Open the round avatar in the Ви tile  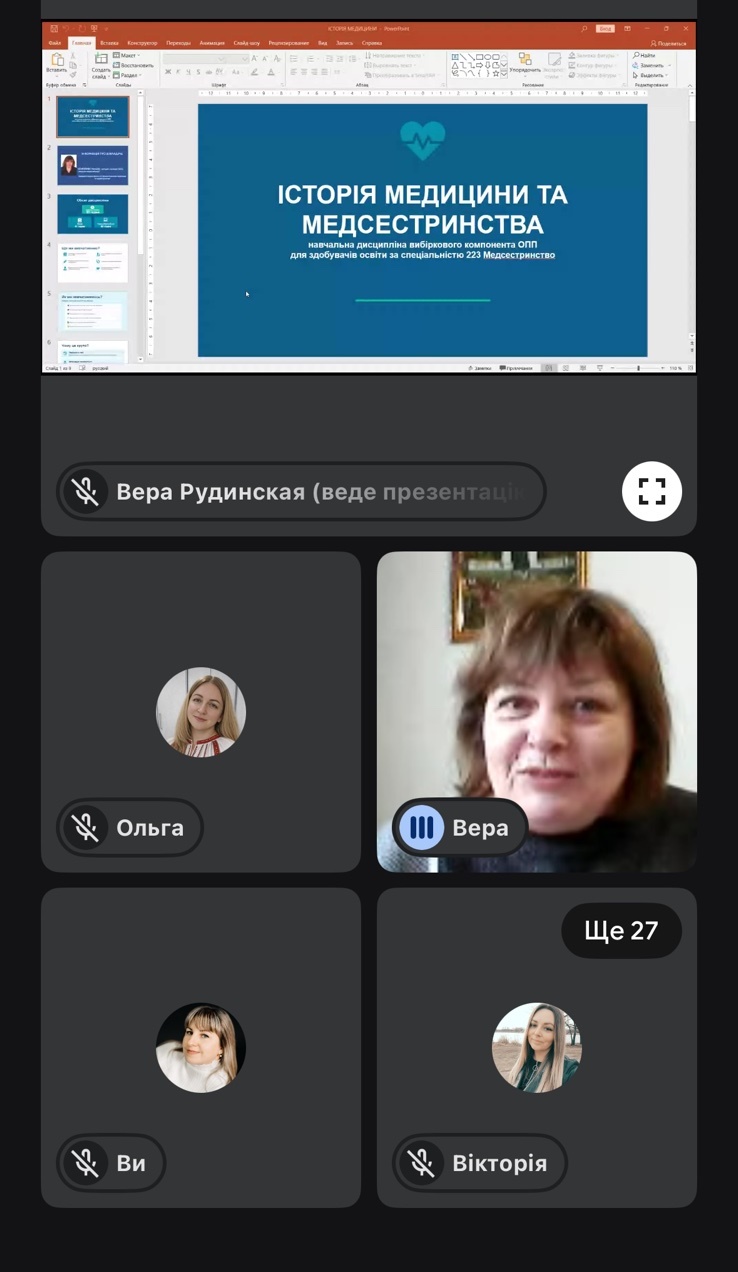[201, 1048]
